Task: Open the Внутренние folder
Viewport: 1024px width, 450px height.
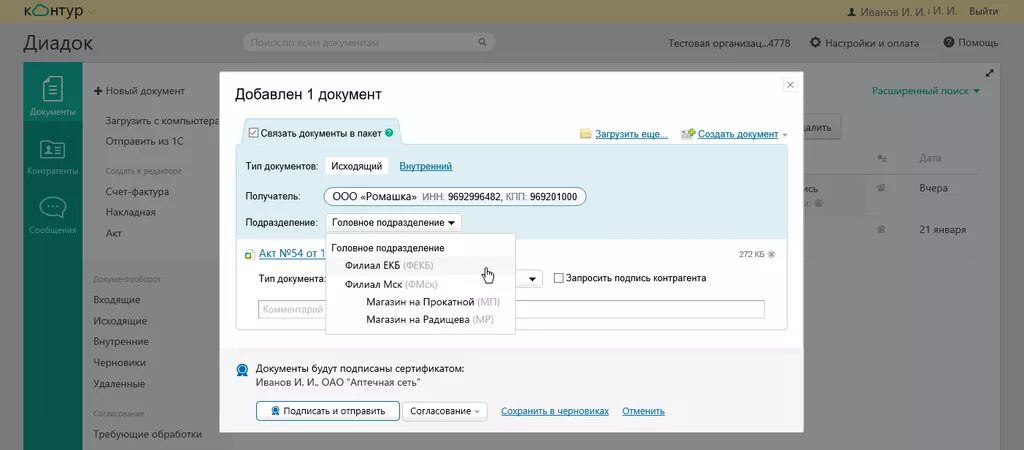Action: pos(121,342)
